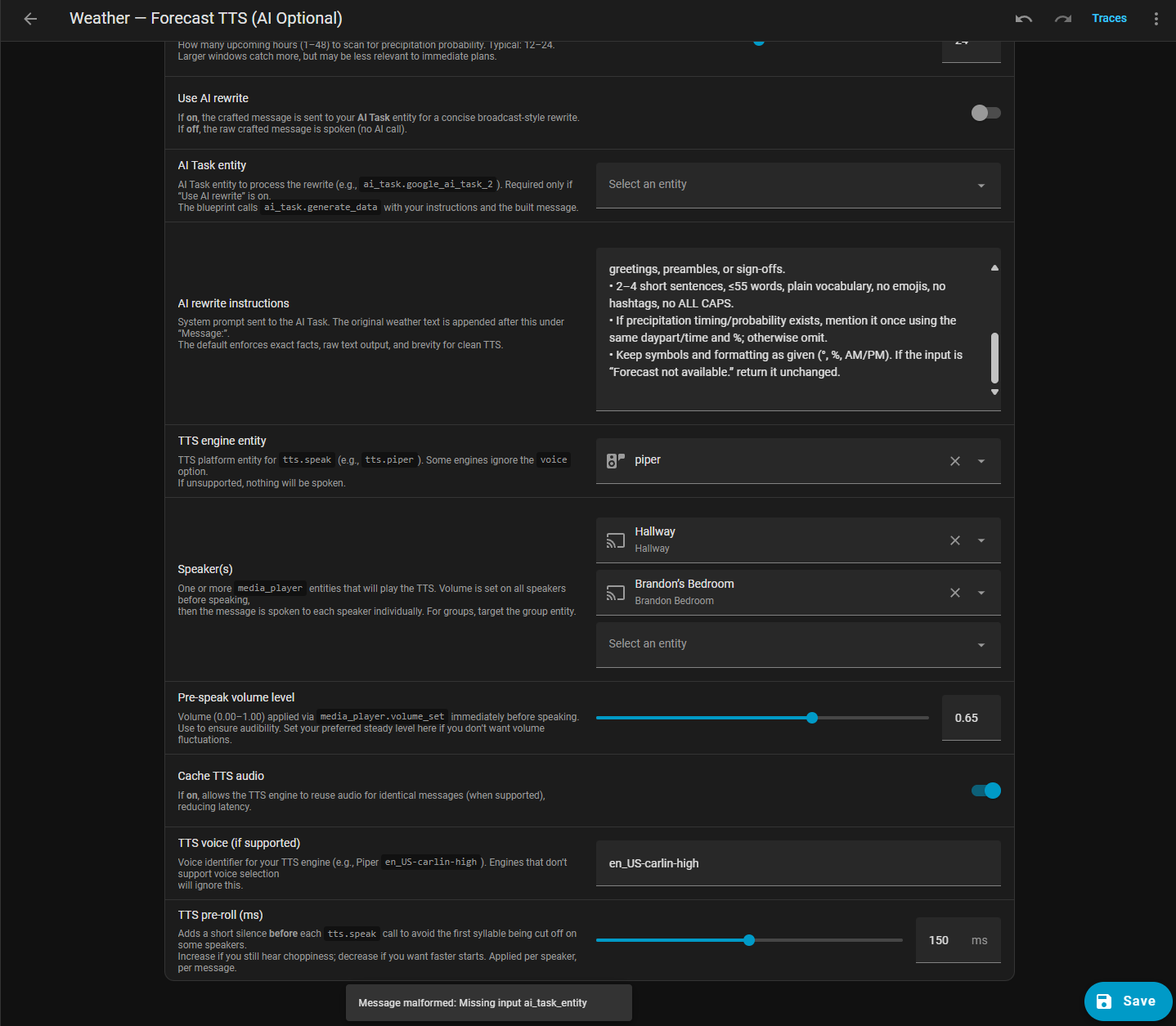
Task: Click the back arrow icon
Action: coord(30,19)
